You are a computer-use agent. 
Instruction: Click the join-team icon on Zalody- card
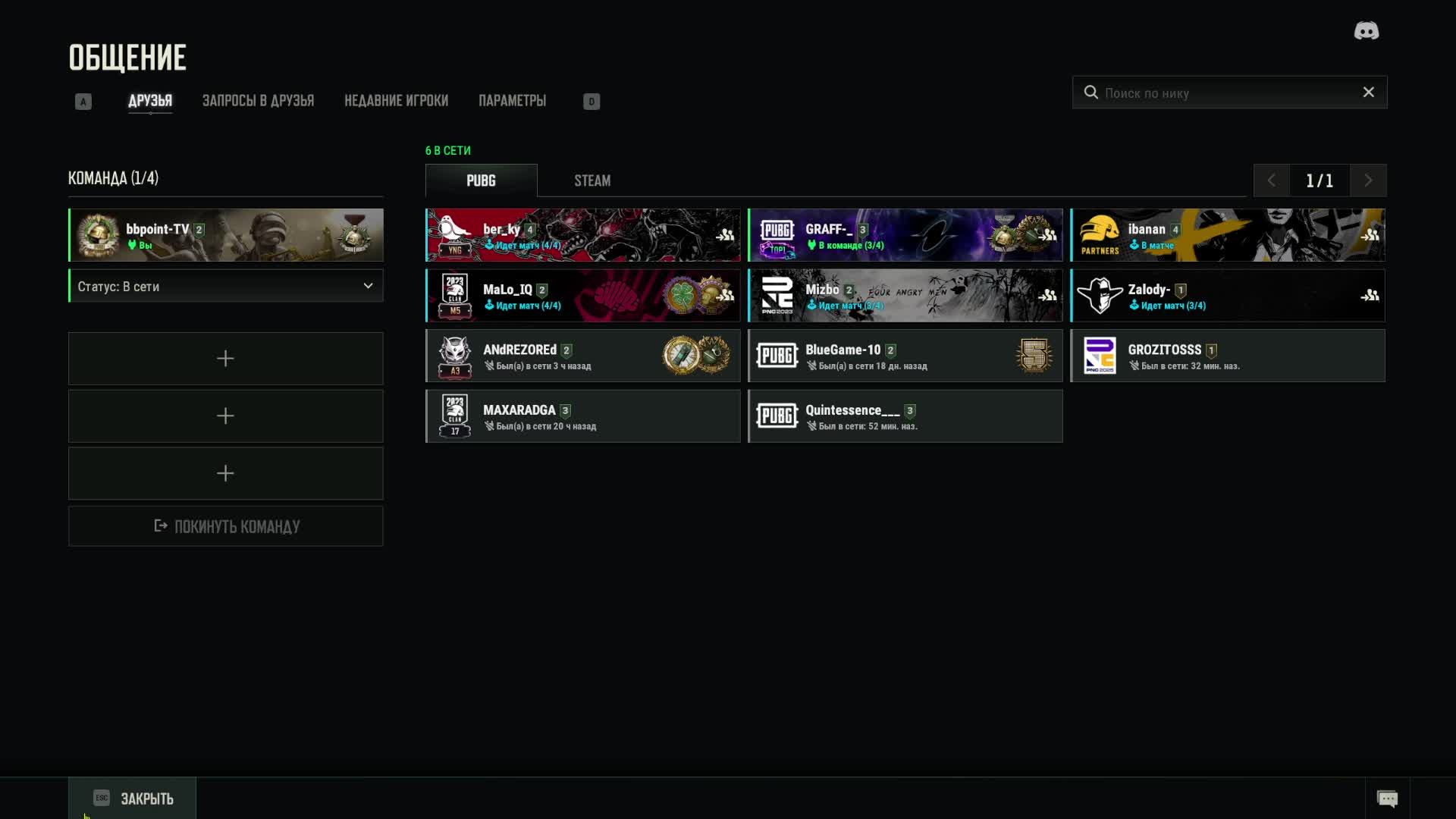(1370, 295)
